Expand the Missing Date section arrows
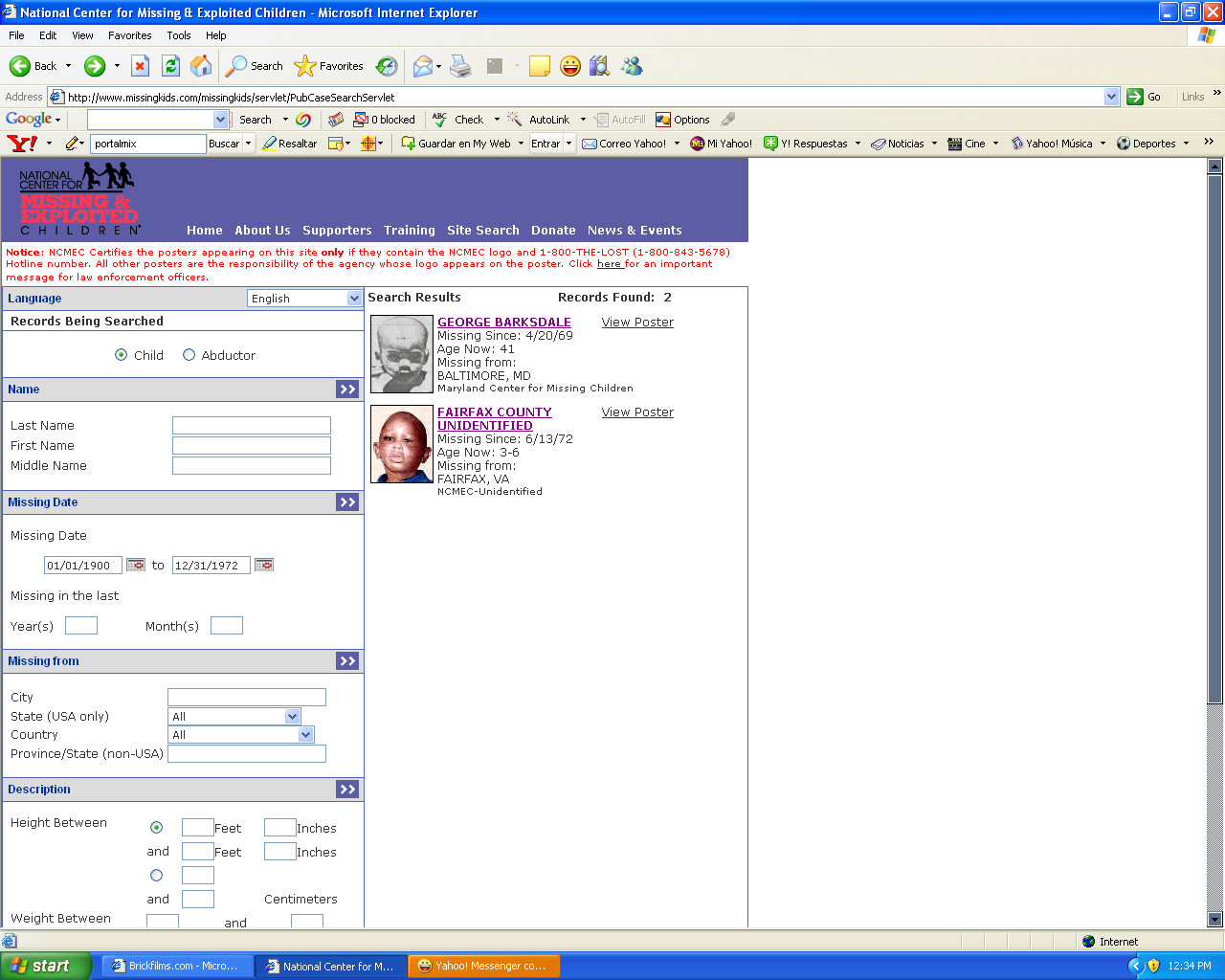Image resolution: width=1225 pixels, height=980 pixels. (347, 502)
